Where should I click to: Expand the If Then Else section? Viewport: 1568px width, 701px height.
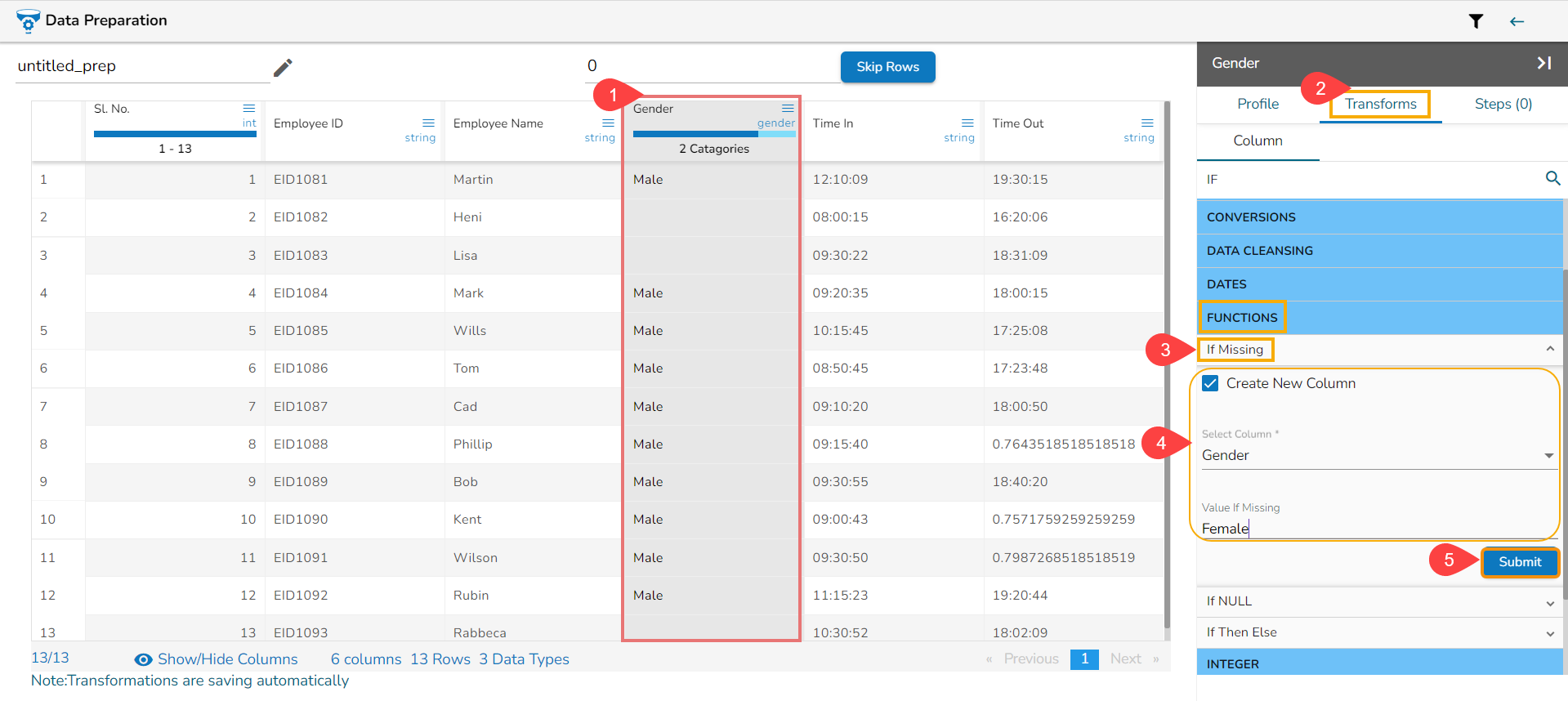coord(1549,634)
